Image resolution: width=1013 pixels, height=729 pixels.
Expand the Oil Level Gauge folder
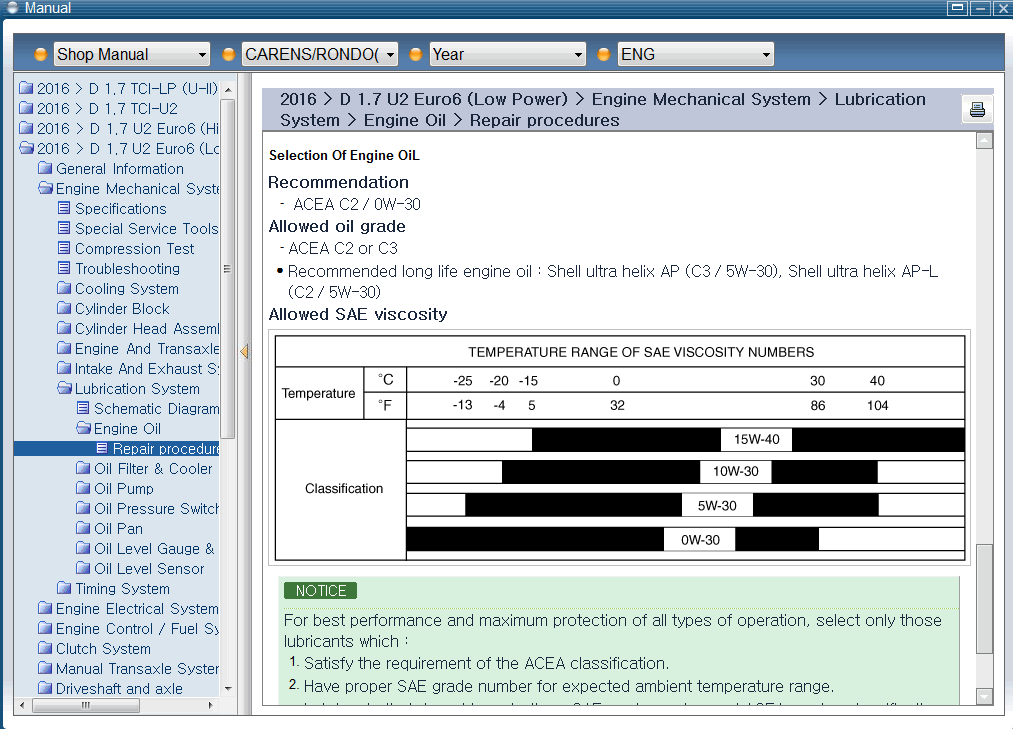coord(146,549)
